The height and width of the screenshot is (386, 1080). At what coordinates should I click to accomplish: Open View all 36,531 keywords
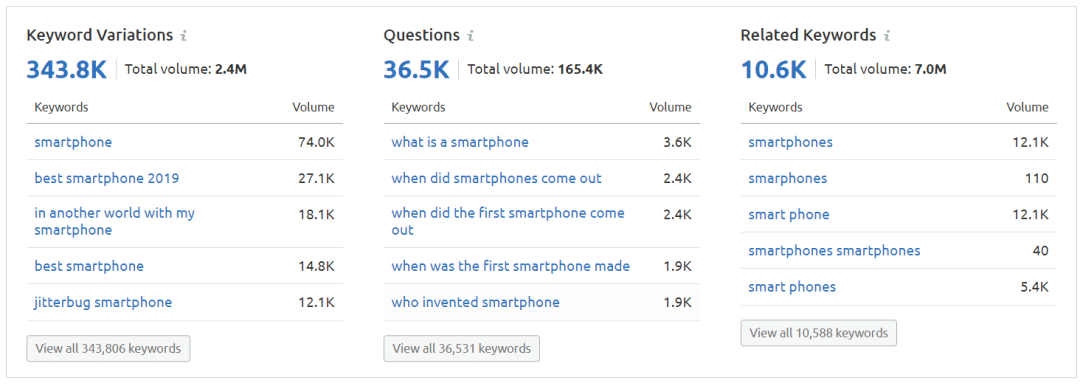(x=461, y=349)
